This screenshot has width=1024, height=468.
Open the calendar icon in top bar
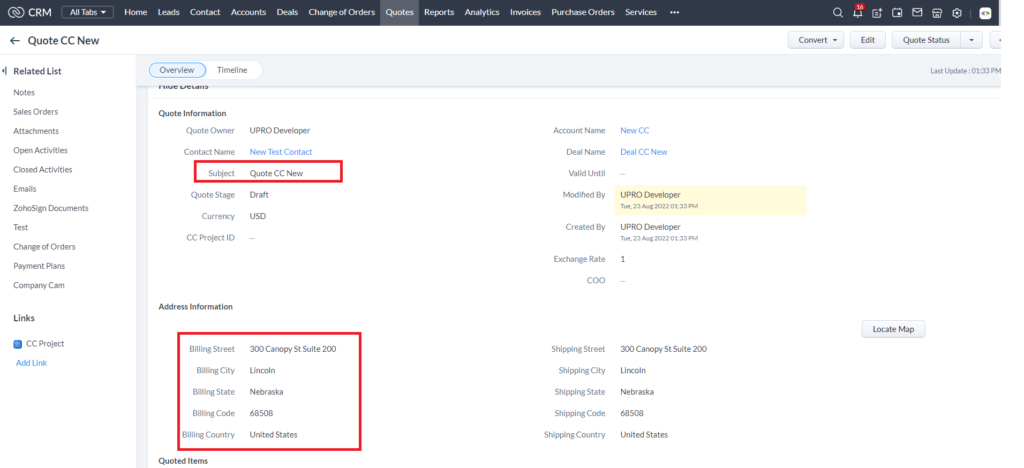click(897, 12)
